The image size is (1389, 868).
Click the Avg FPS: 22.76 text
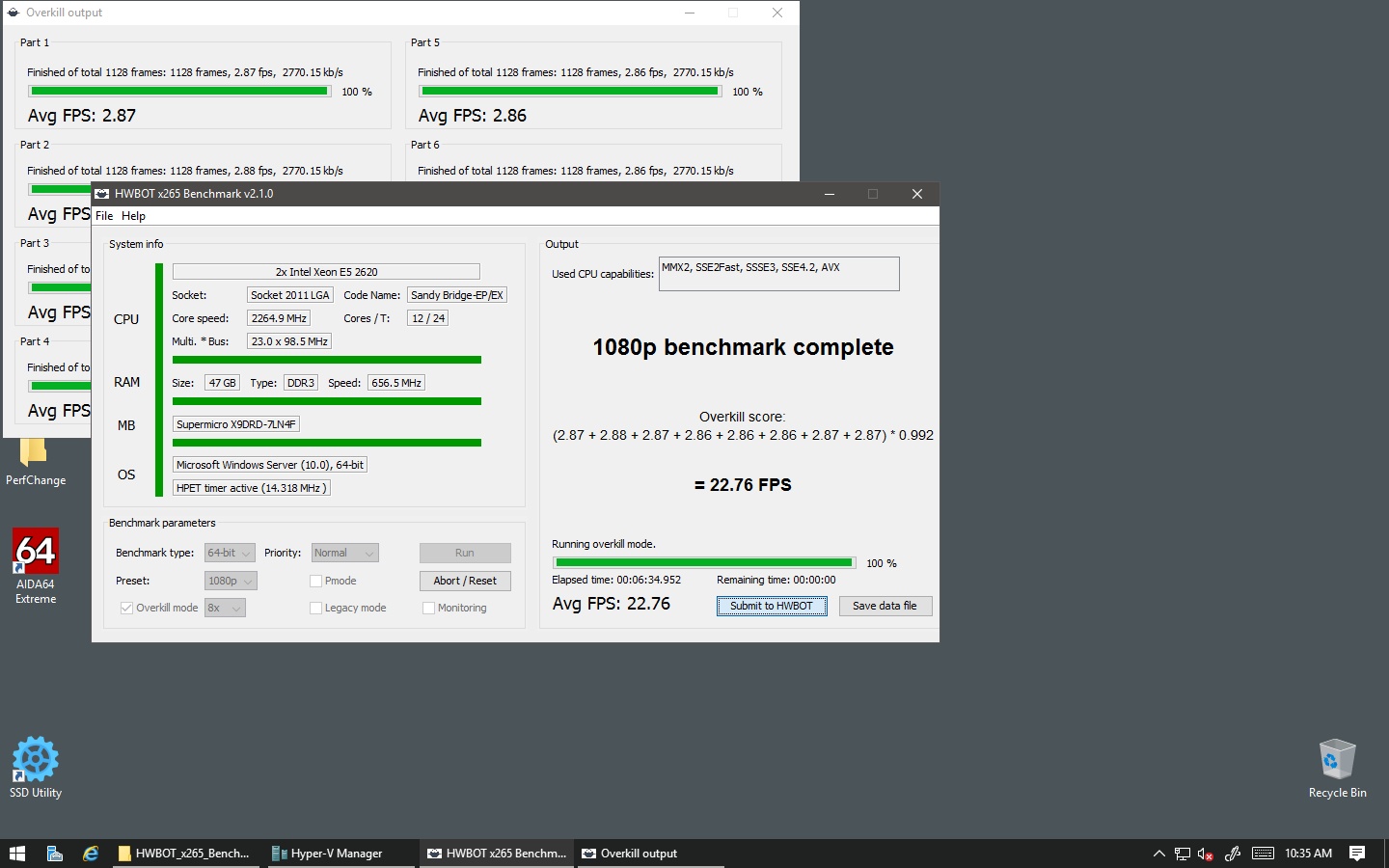point(612,604)
